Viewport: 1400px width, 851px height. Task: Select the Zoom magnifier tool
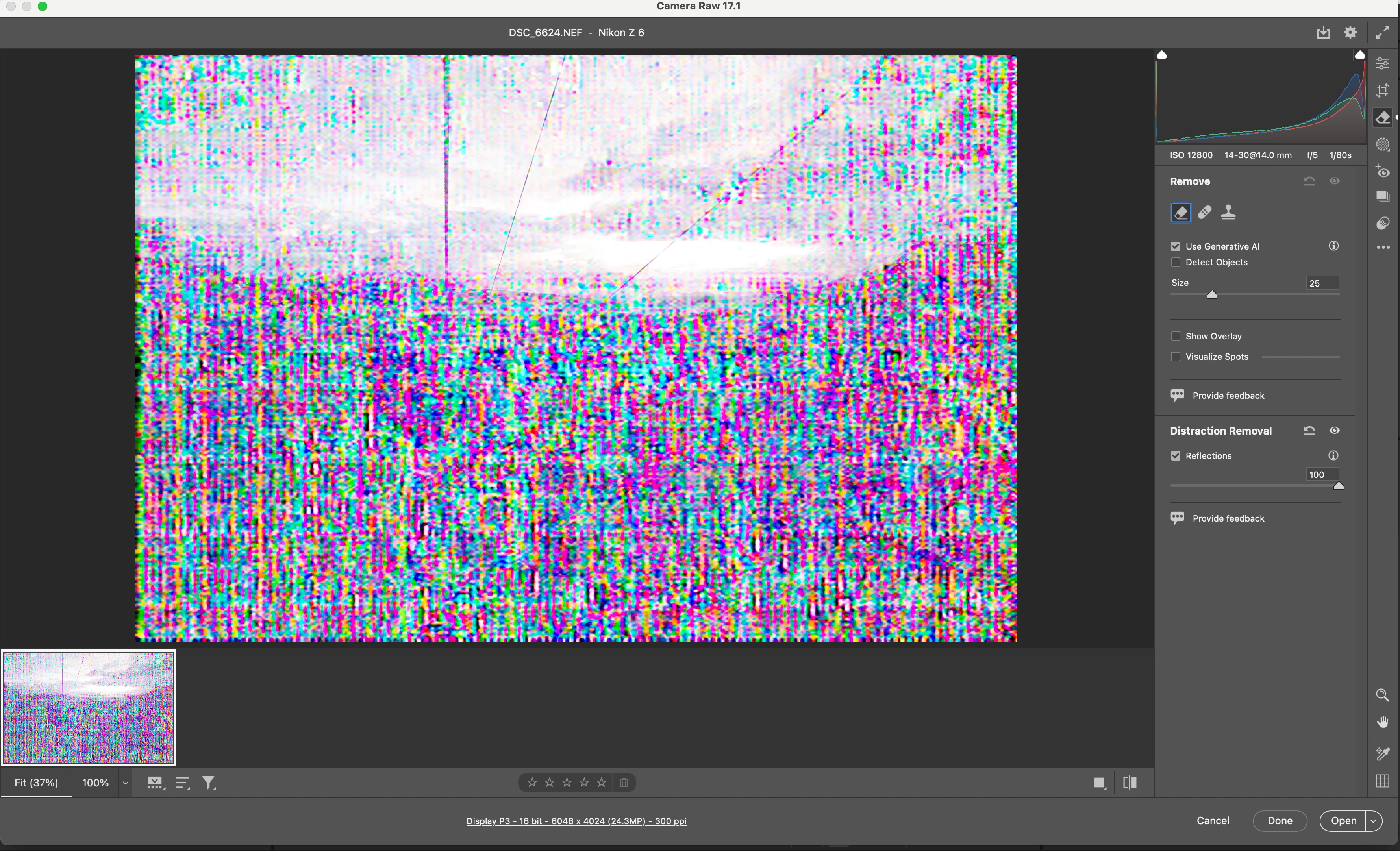[x=1382, y=696]
